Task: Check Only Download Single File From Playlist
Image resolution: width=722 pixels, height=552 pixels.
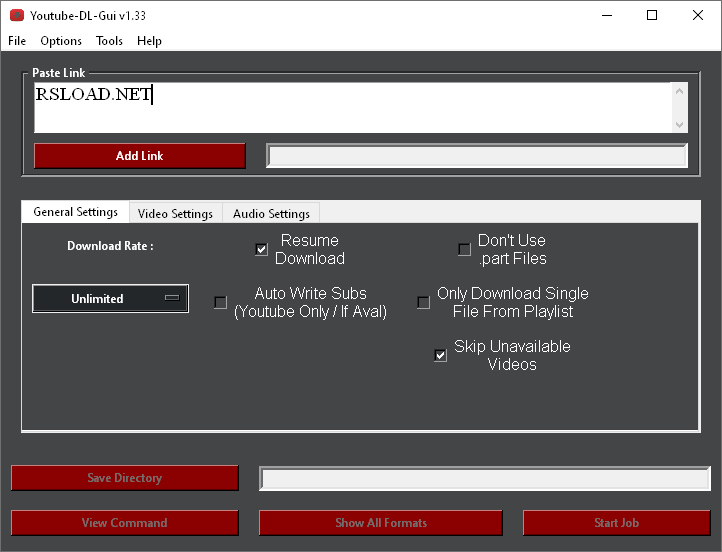Action: point(424,302)
